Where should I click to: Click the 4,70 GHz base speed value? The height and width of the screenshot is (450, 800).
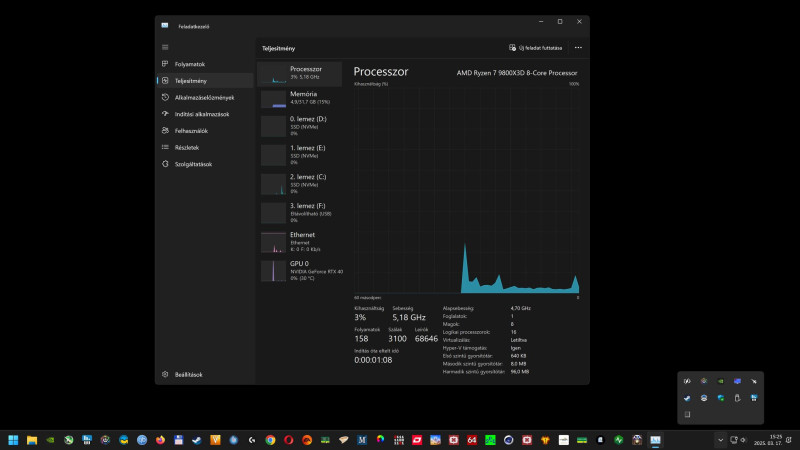click(x=520, y=308)
